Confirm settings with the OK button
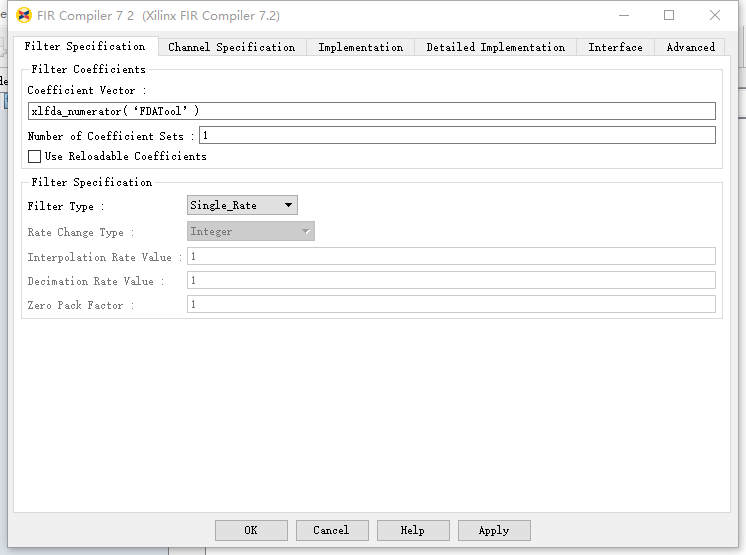 point(251,530)
